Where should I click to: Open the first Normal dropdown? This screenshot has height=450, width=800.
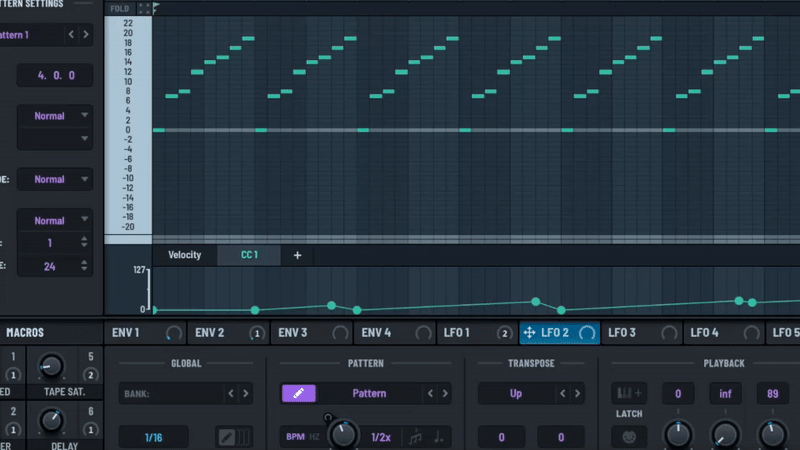(56, 116)
